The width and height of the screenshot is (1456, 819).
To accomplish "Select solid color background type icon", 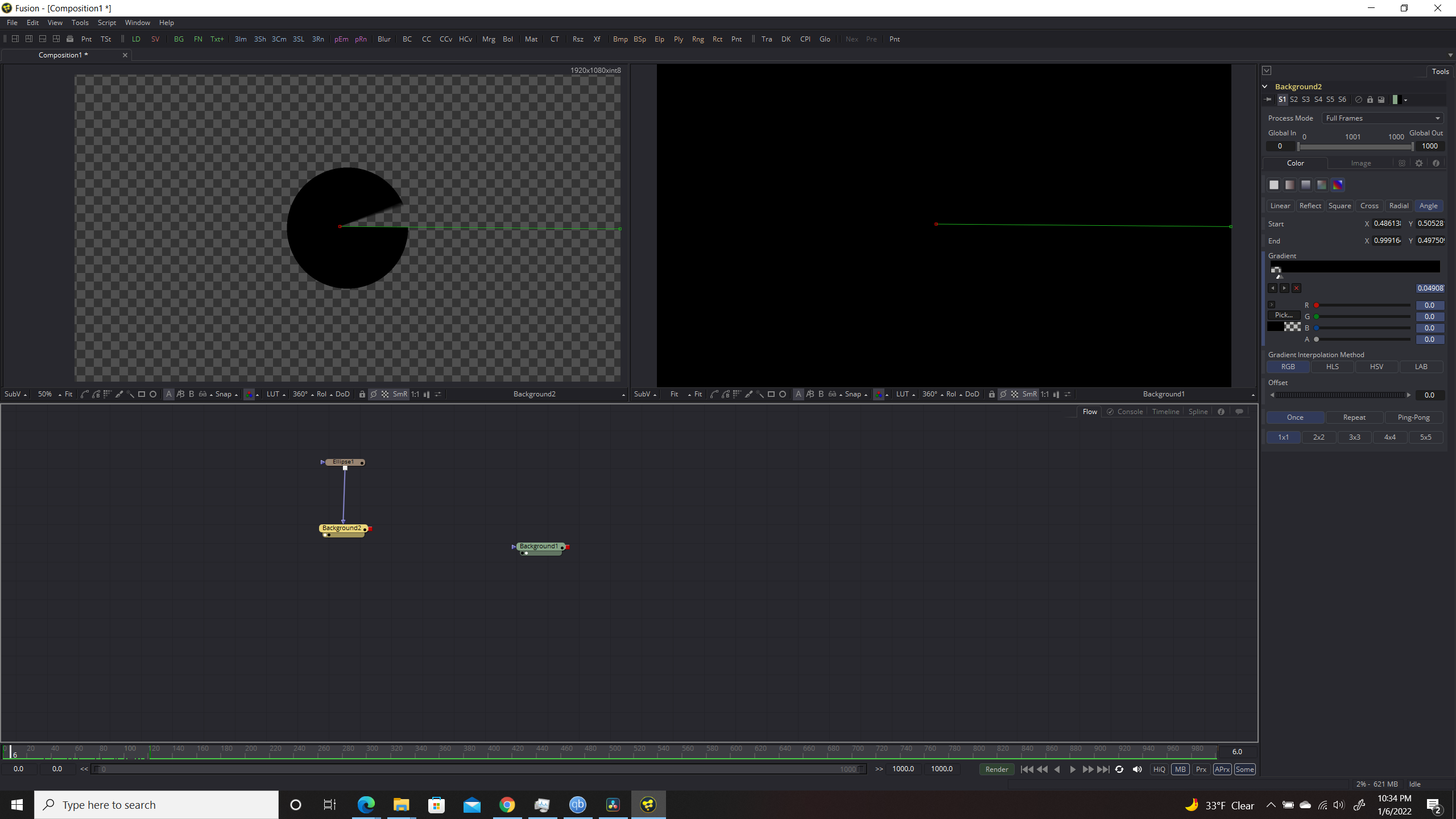I will click(1274, 185).
